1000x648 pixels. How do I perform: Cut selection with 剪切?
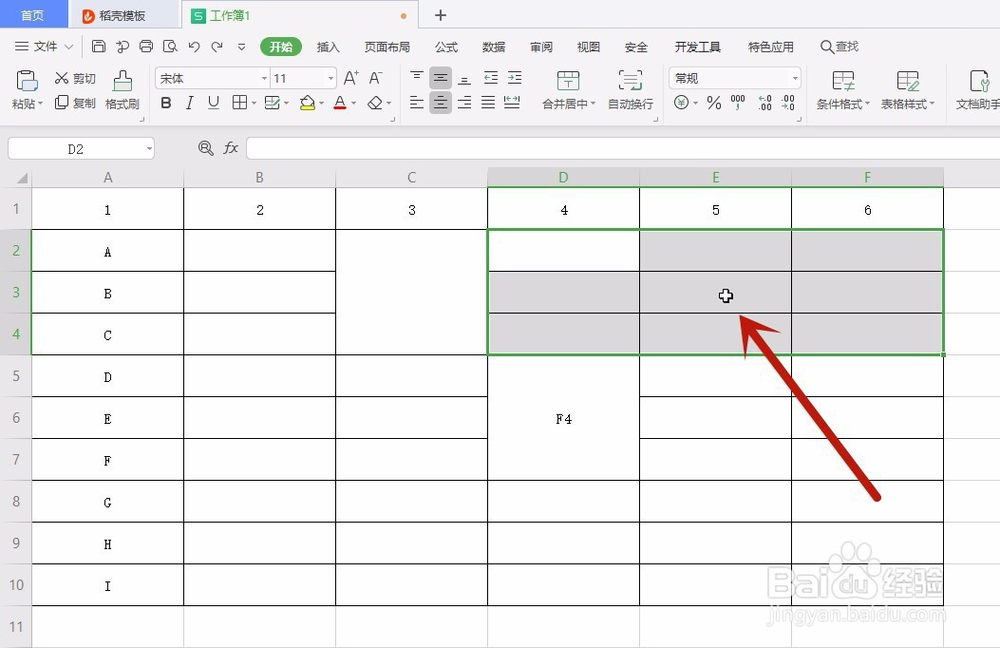pyautogui.click(x=75, y=78)
